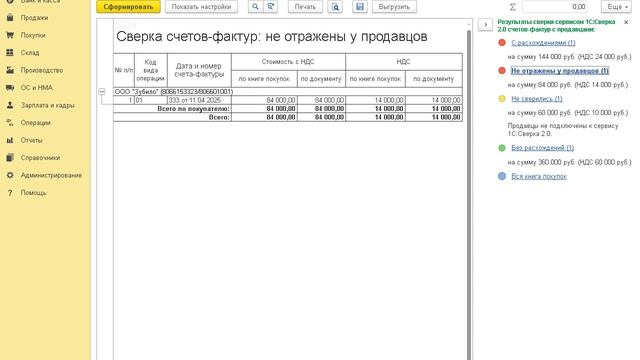Click the save diskette icon
Viewport: 640px width, 360px height.
360,7
